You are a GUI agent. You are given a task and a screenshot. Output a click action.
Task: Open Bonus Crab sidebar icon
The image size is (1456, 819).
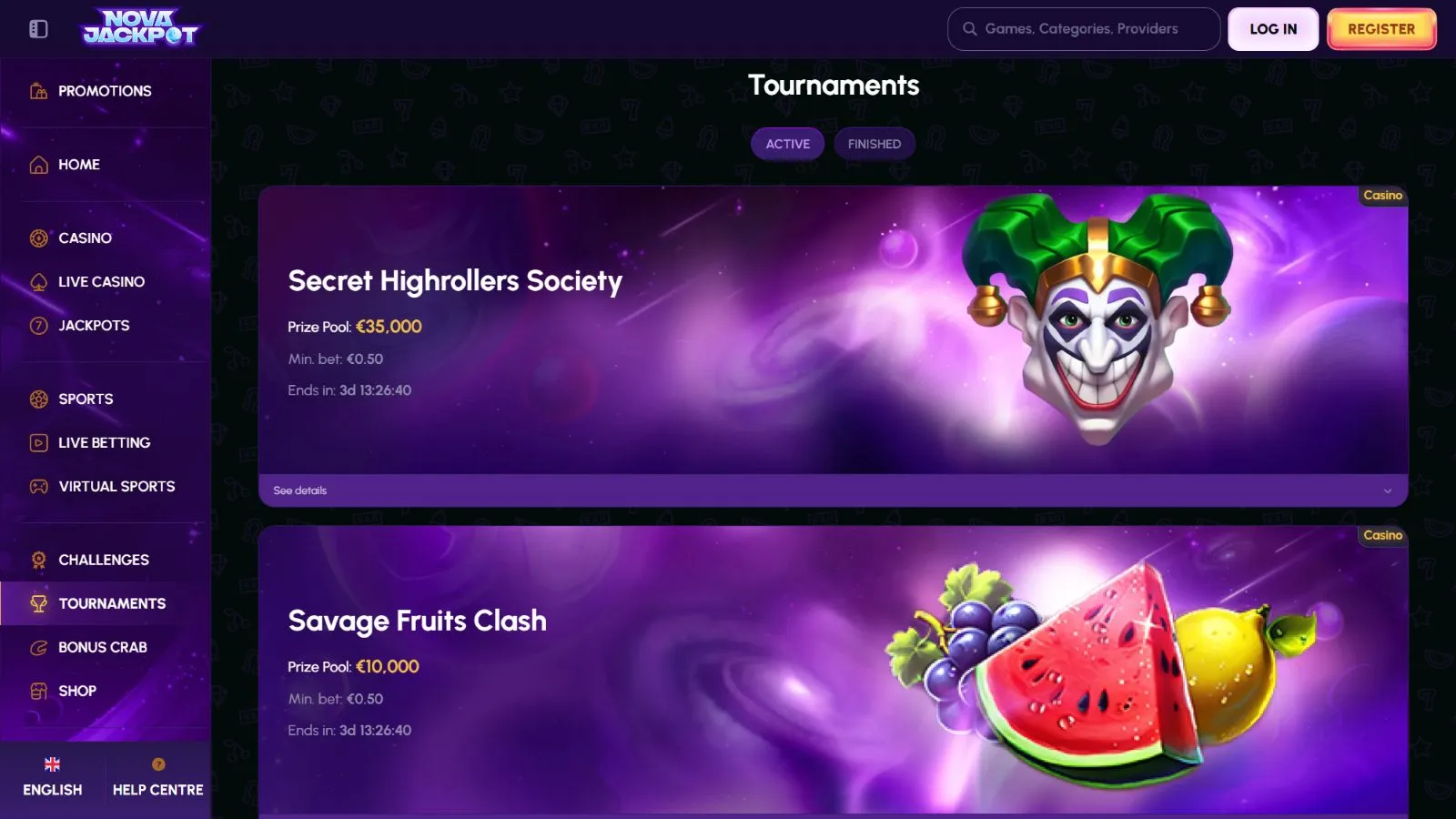coord(38,648)
